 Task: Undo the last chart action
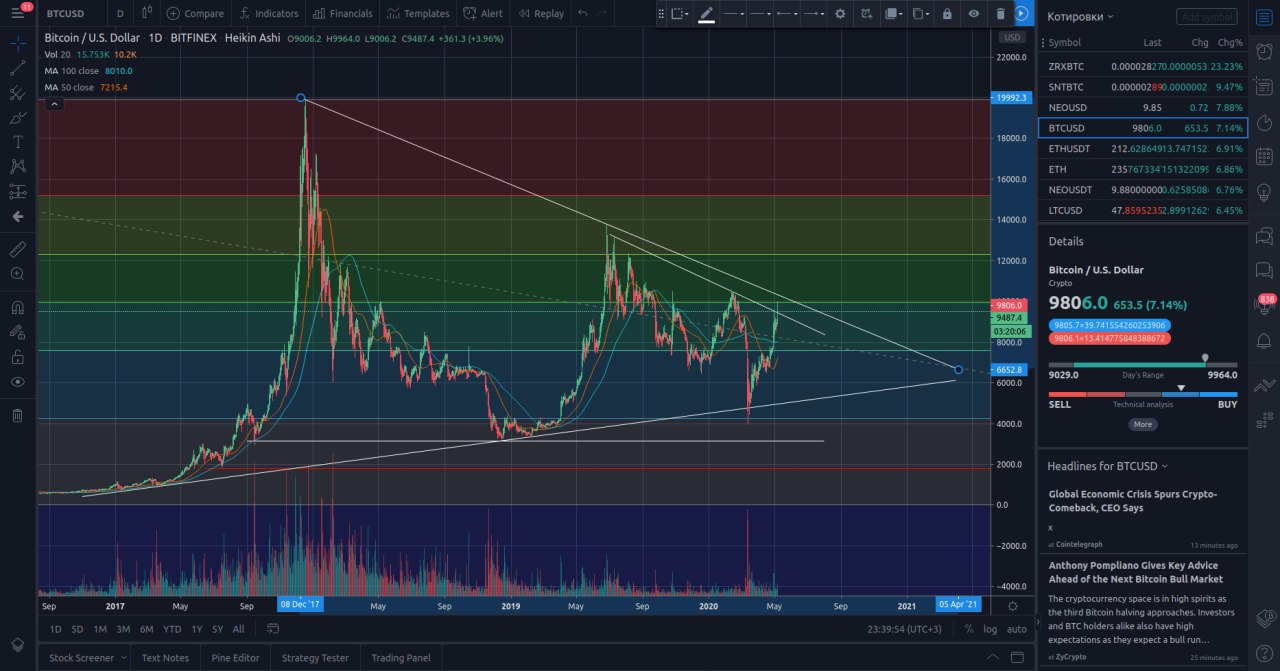(x=583, y=13)
